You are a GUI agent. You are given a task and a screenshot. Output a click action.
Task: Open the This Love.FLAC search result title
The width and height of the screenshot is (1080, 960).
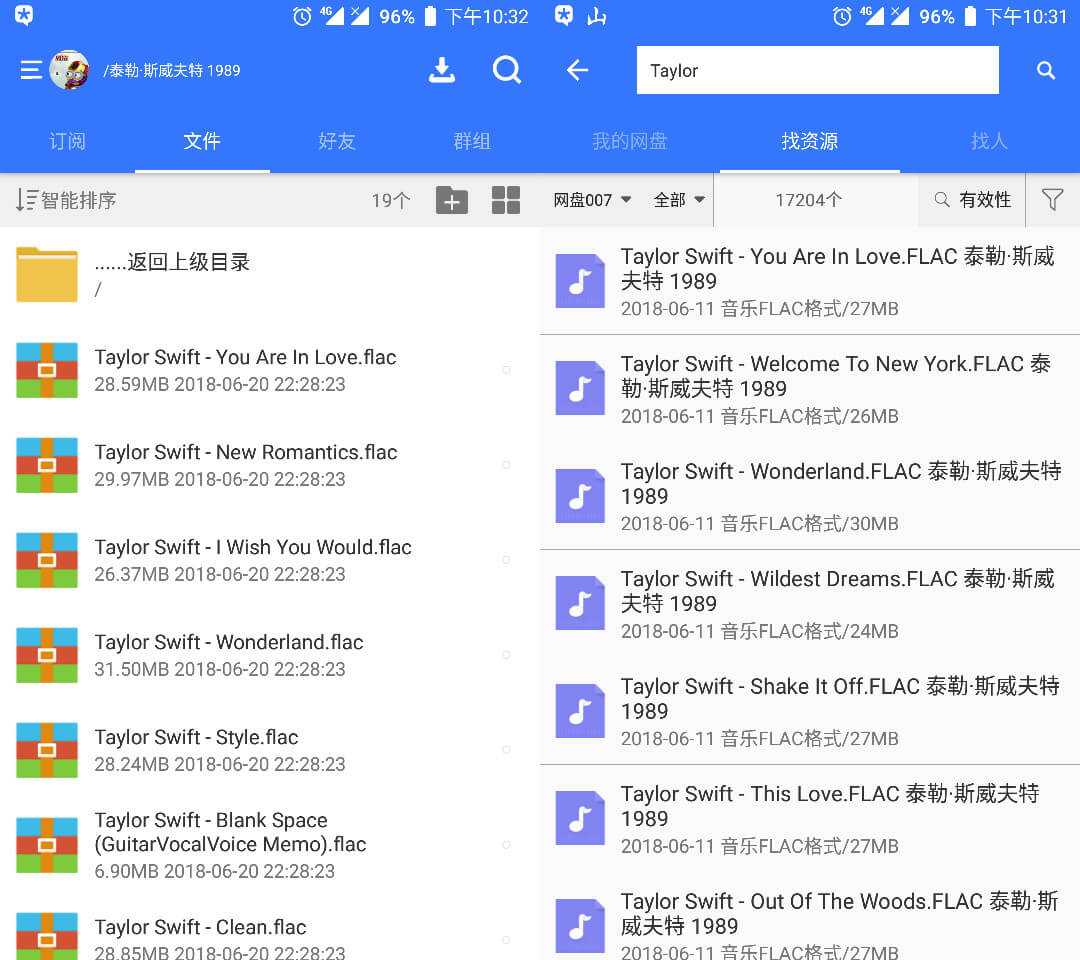(830, 806)
